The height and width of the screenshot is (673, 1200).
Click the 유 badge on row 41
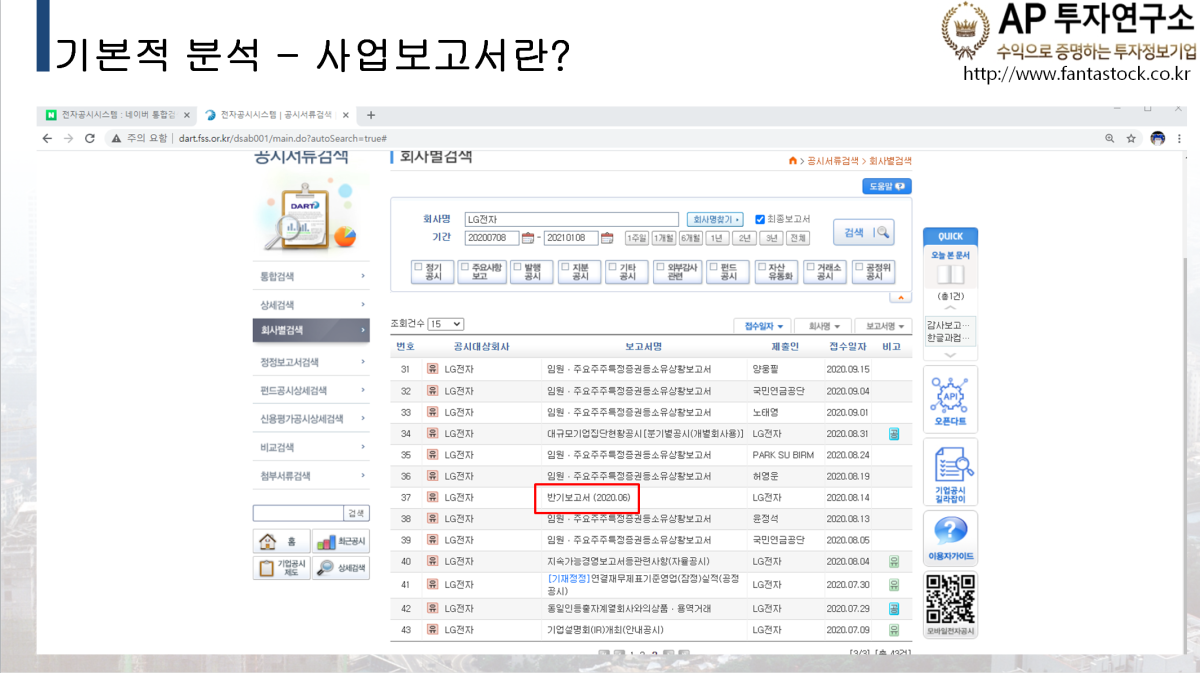[894, 584]
